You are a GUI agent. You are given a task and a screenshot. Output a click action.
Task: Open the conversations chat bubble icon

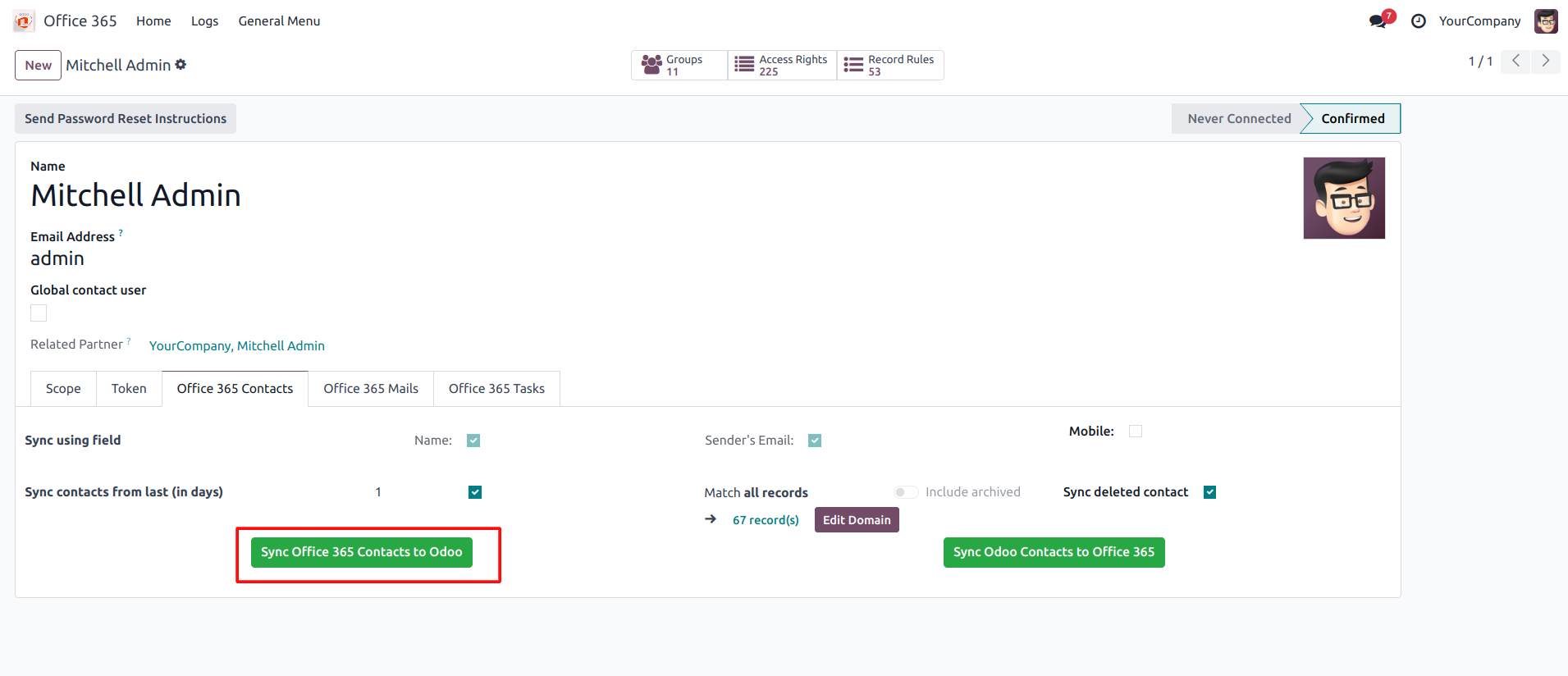[x=1378, y=21]
